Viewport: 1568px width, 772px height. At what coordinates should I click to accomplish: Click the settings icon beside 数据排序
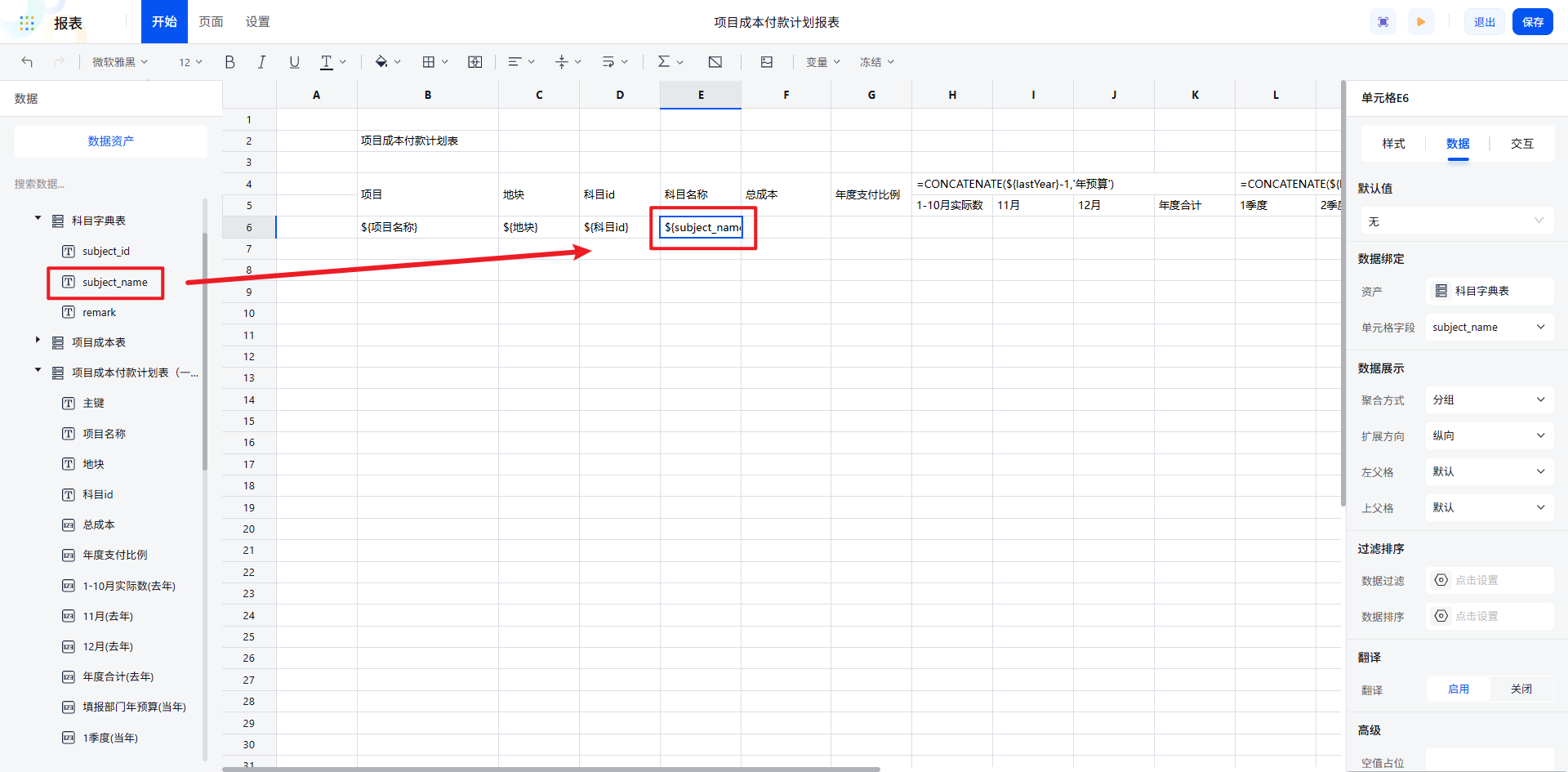[x=1441, y=616]
